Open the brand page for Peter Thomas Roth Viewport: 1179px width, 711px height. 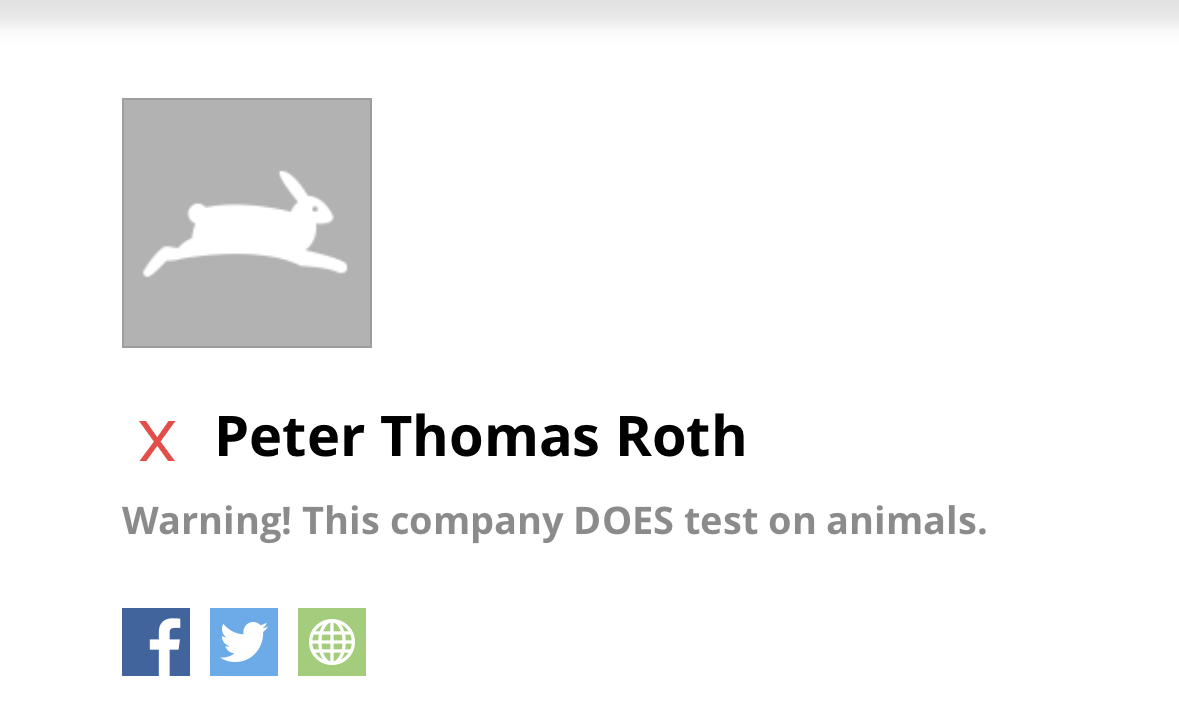(x=481, y=435)
